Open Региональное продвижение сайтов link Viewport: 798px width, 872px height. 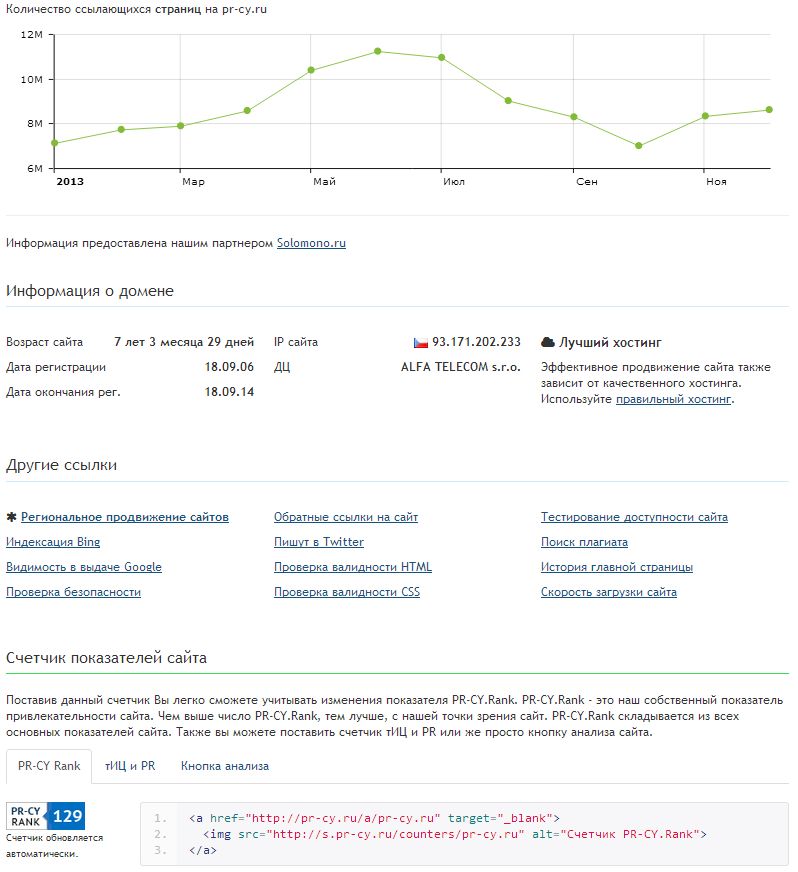click(x=125, y=517)
